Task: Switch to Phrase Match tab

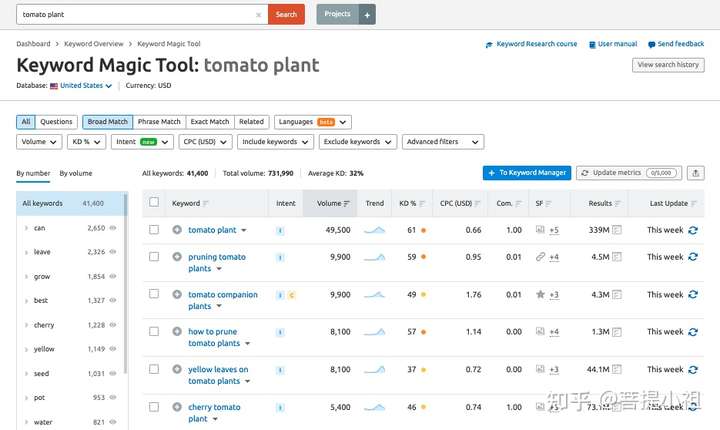Action: 159,122
